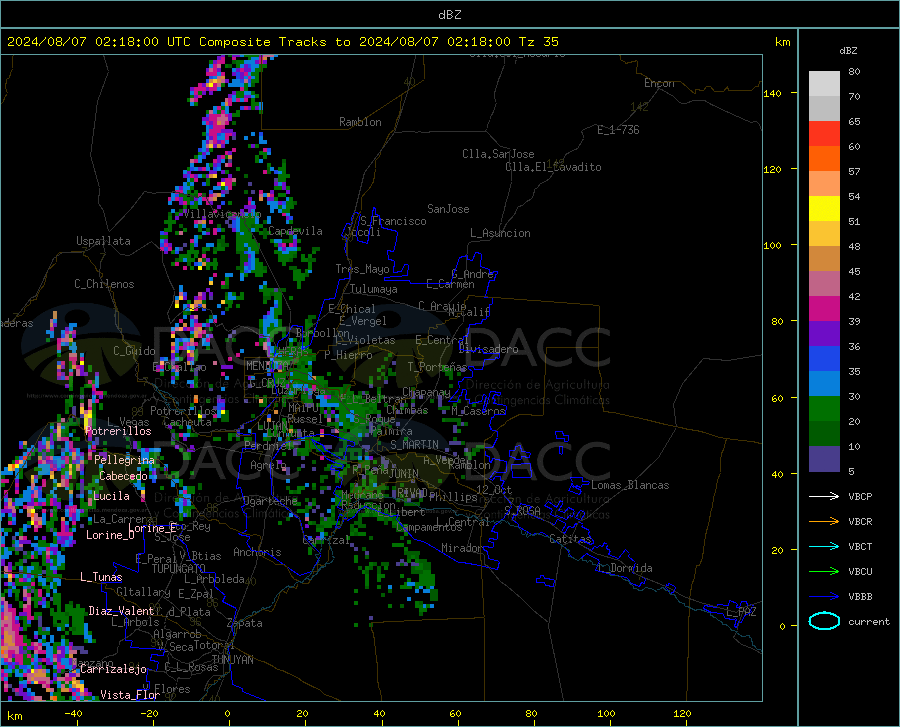Click the green VBCU arrow in legend

click(824, 571)
